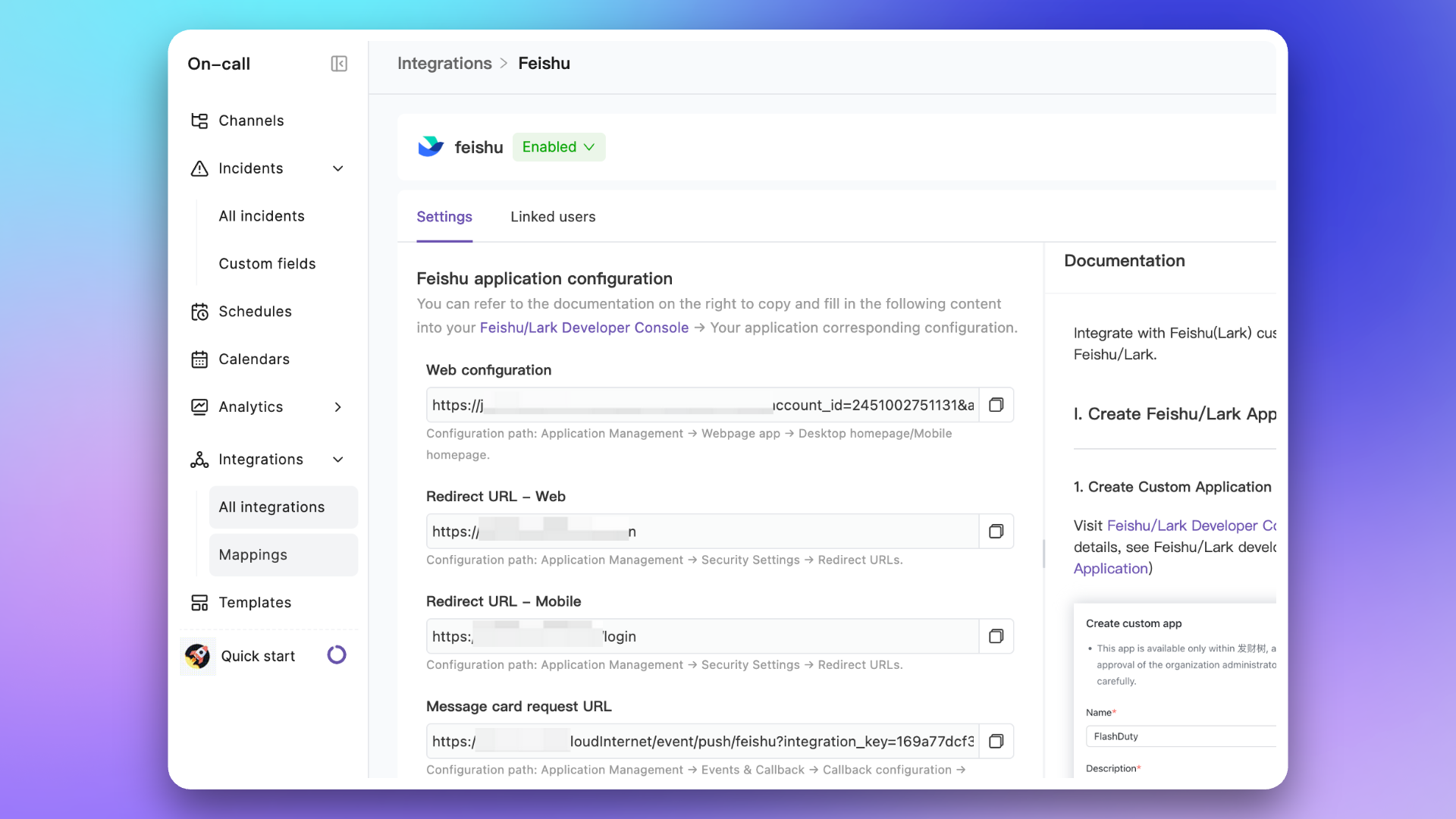Collapse the Integrations section chevron
This screenshot has height=819, width=1456.
click(x=338, y=460)
